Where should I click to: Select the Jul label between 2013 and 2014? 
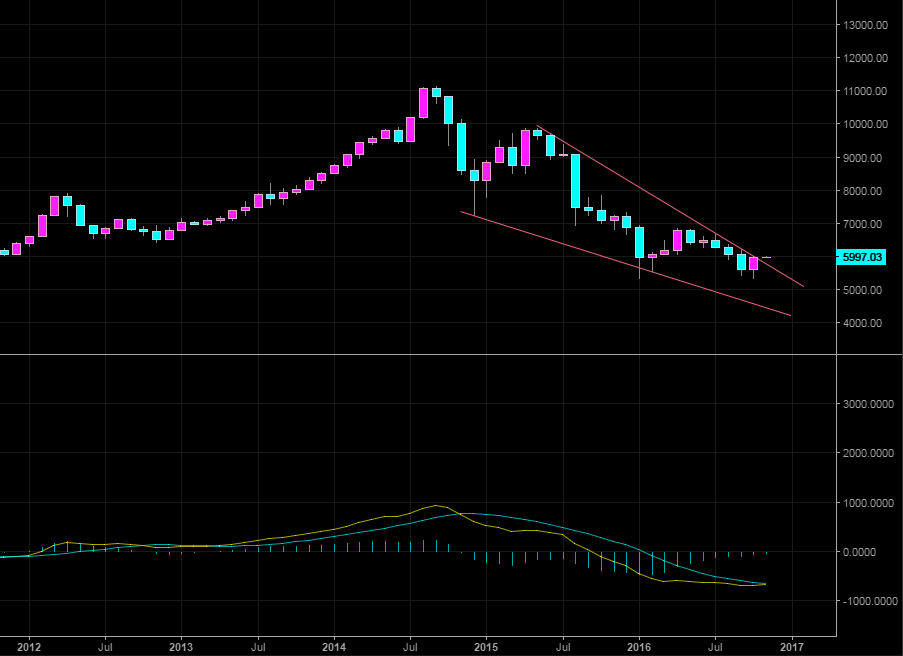(x=257, y=647)
